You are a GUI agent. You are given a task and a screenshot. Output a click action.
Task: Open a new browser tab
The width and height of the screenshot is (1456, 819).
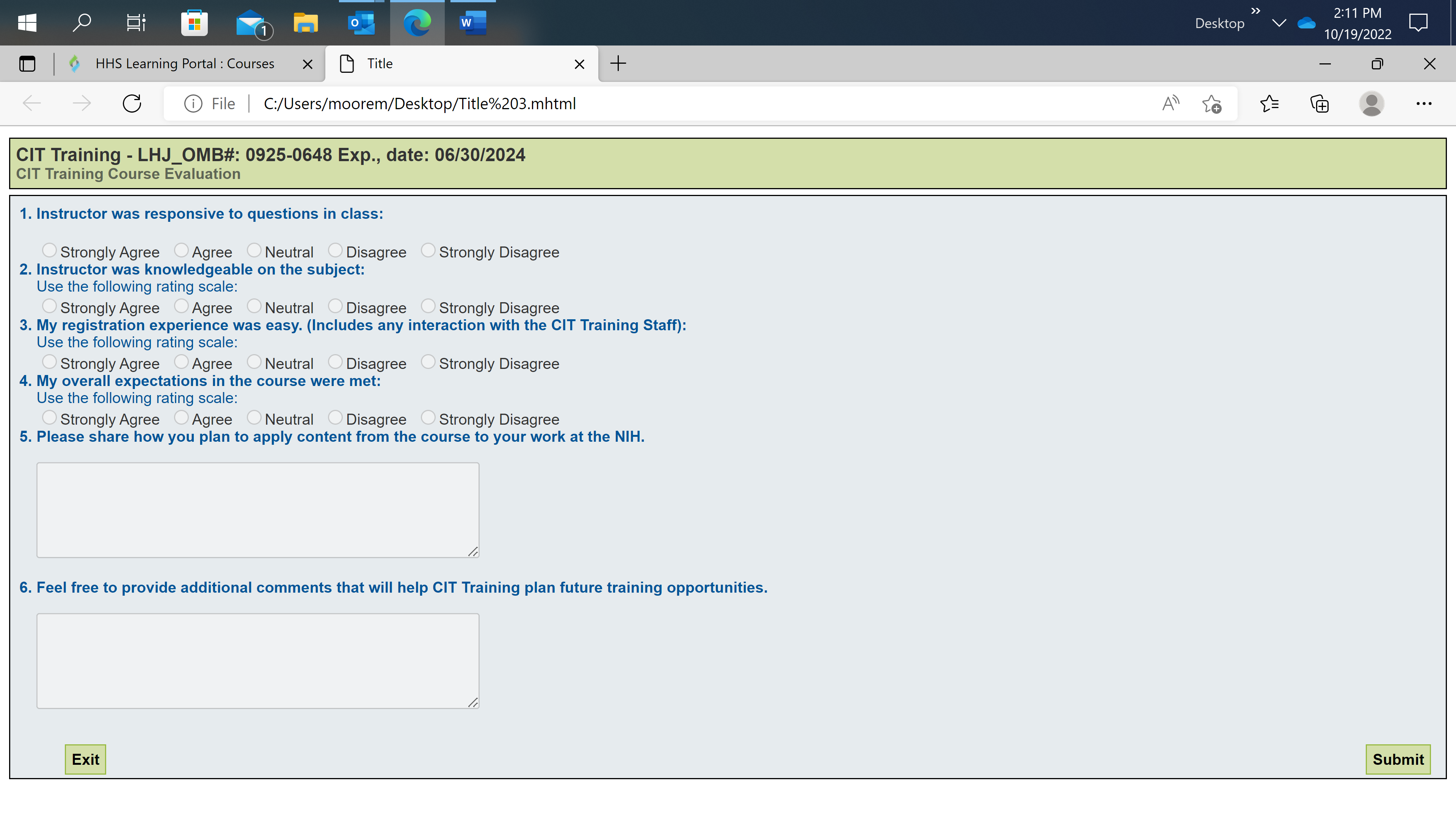point(618,63)
